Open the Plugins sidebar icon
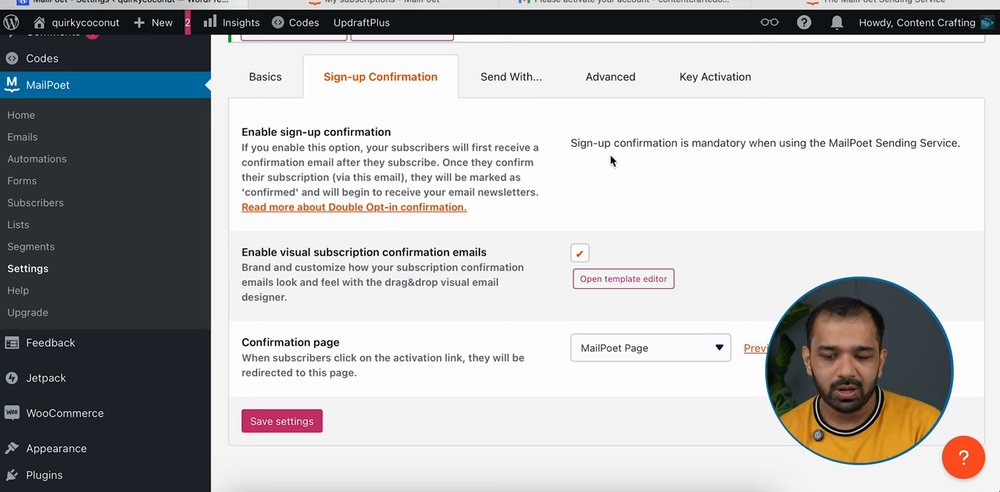The image size is (1000, 492). [x=11, y=475]
